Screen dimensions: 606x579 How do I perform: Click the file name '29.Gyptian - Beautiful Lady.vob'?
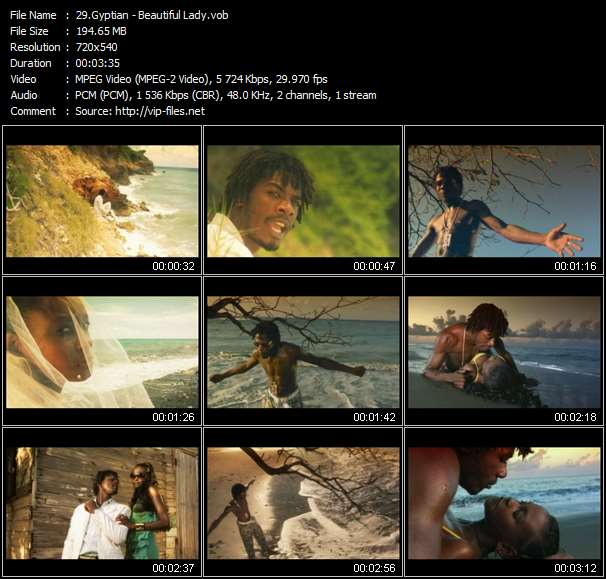click(x=152, y=15)
